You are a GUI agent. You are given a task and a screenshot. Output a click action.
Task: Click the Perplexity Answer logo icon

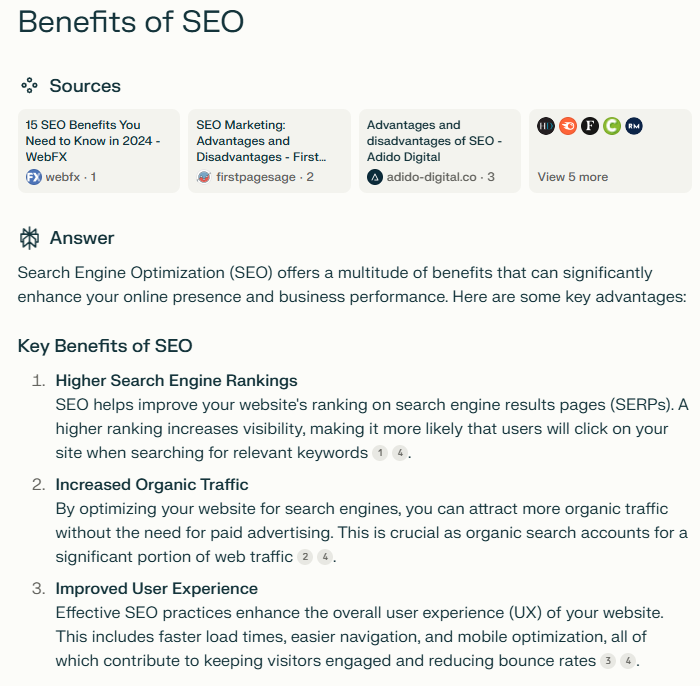tap(29, 238)
